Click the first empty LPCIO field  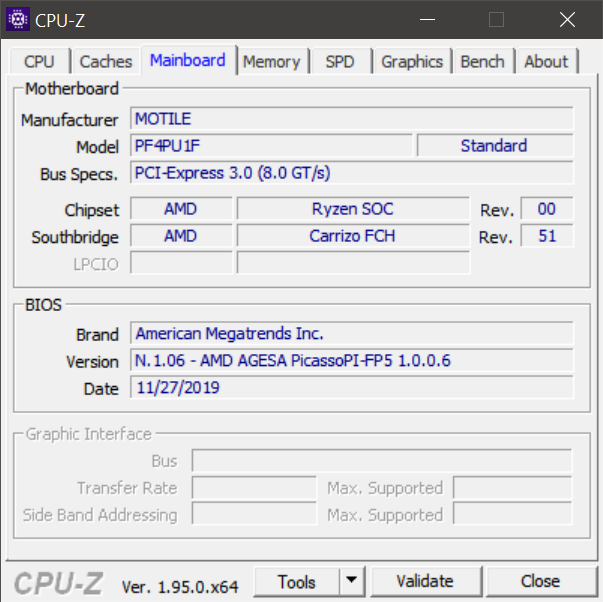(x=181, y=263)
